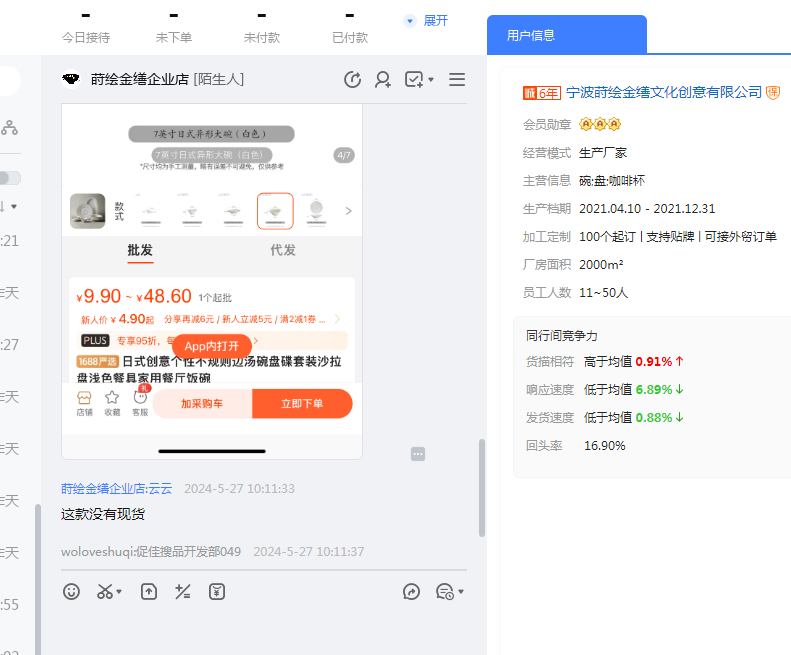The height and width of the screenshot is (655, 791).
Task: Click the message more-options ellipsis button
Action: [418, 454]
